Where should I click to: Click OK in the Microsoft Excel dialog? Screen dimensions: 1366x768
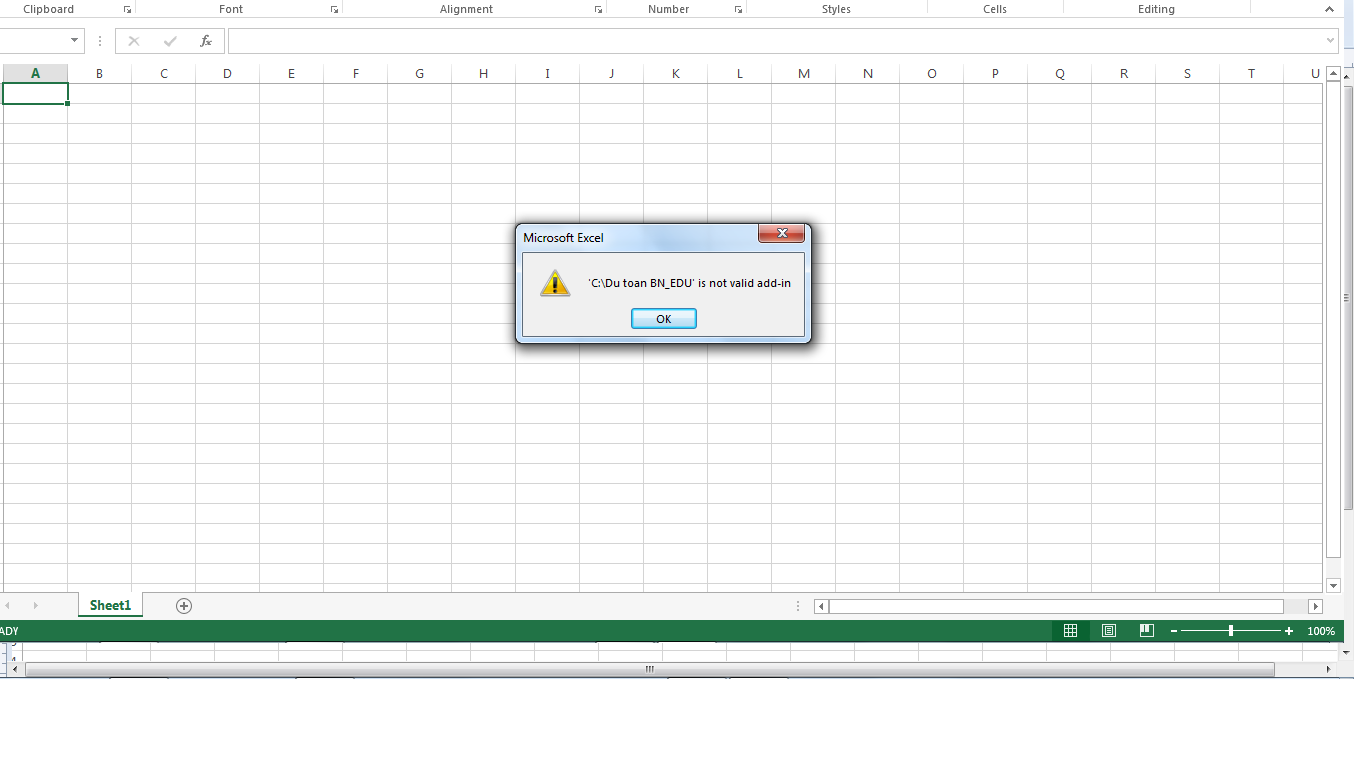663,319
